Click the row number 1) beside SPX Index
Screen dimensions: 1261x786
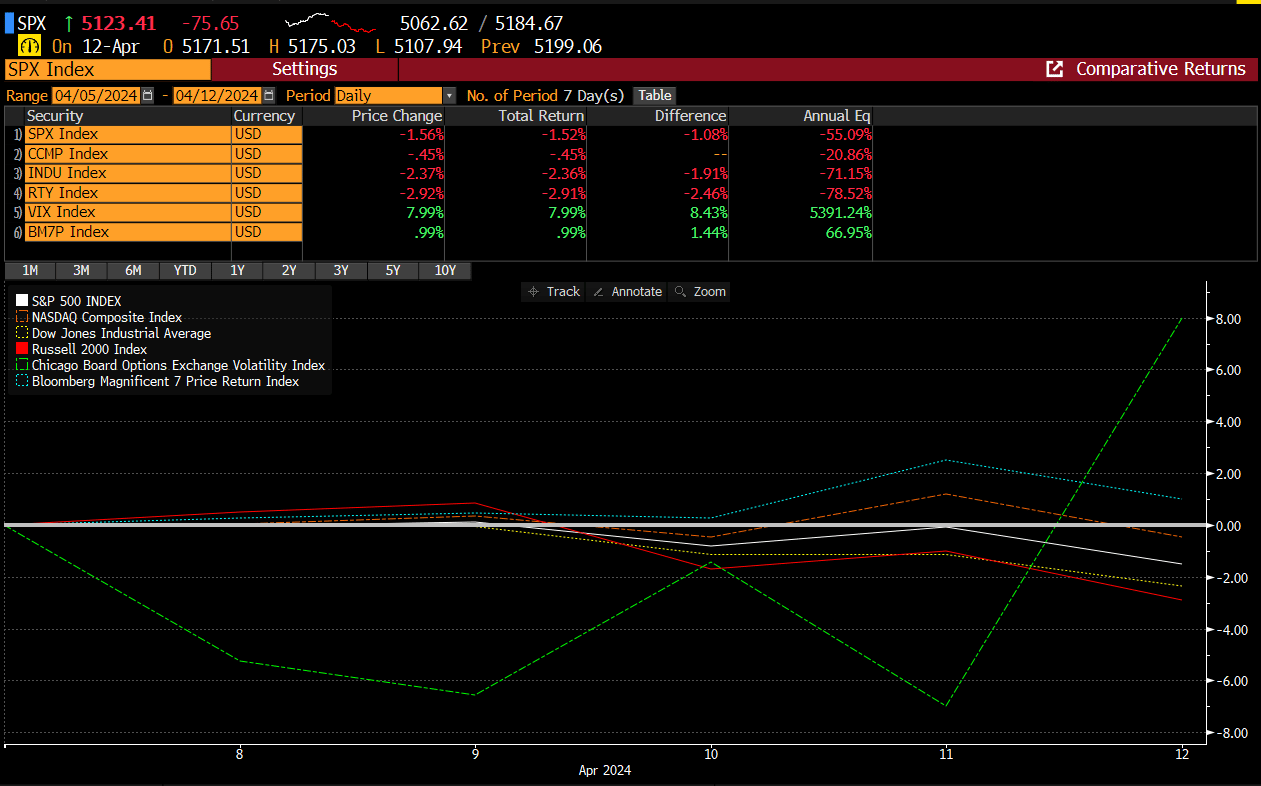point(16,134)
